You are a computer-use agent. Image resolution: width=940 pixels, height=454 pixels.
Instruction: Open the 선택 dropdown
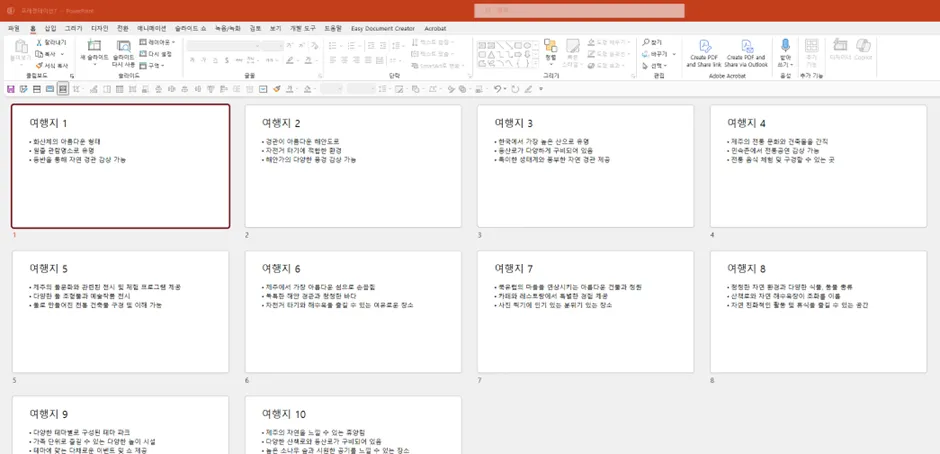click(653, 65)
